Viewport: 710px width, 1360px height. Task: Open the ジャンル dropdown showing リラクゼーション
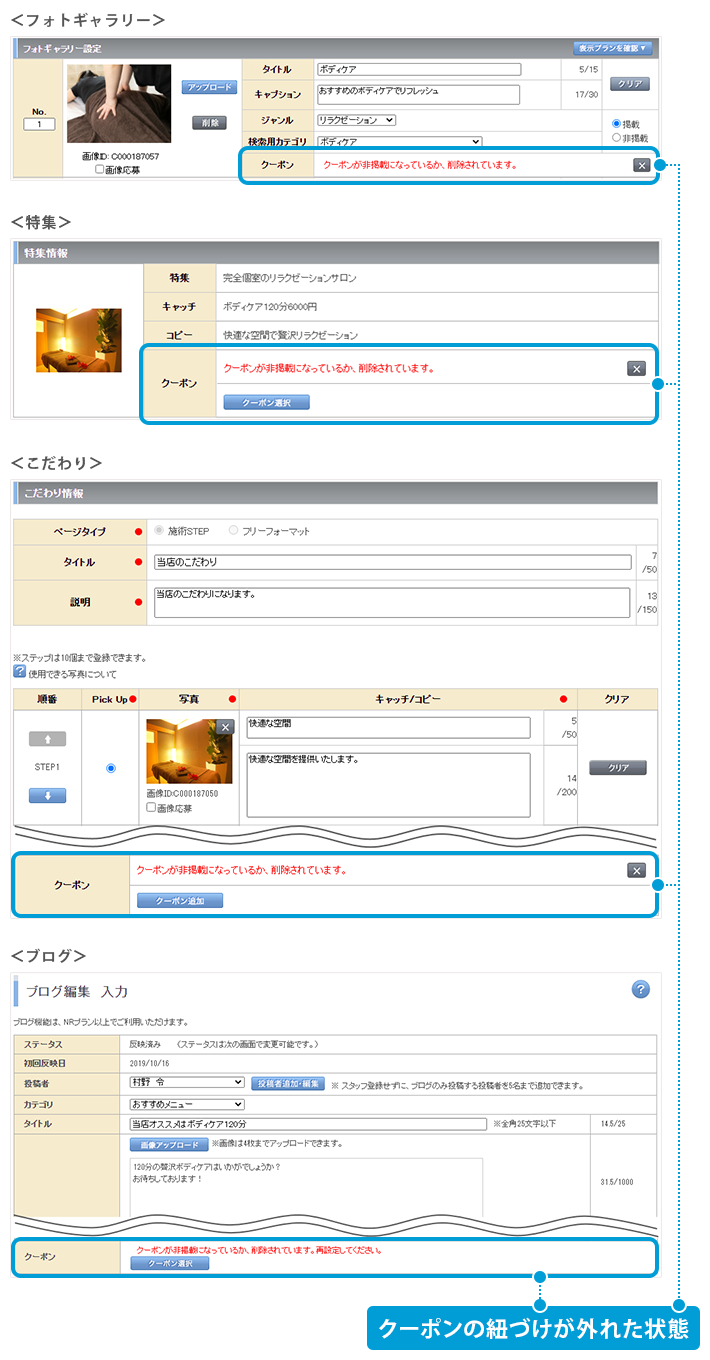tap(356, 120)
